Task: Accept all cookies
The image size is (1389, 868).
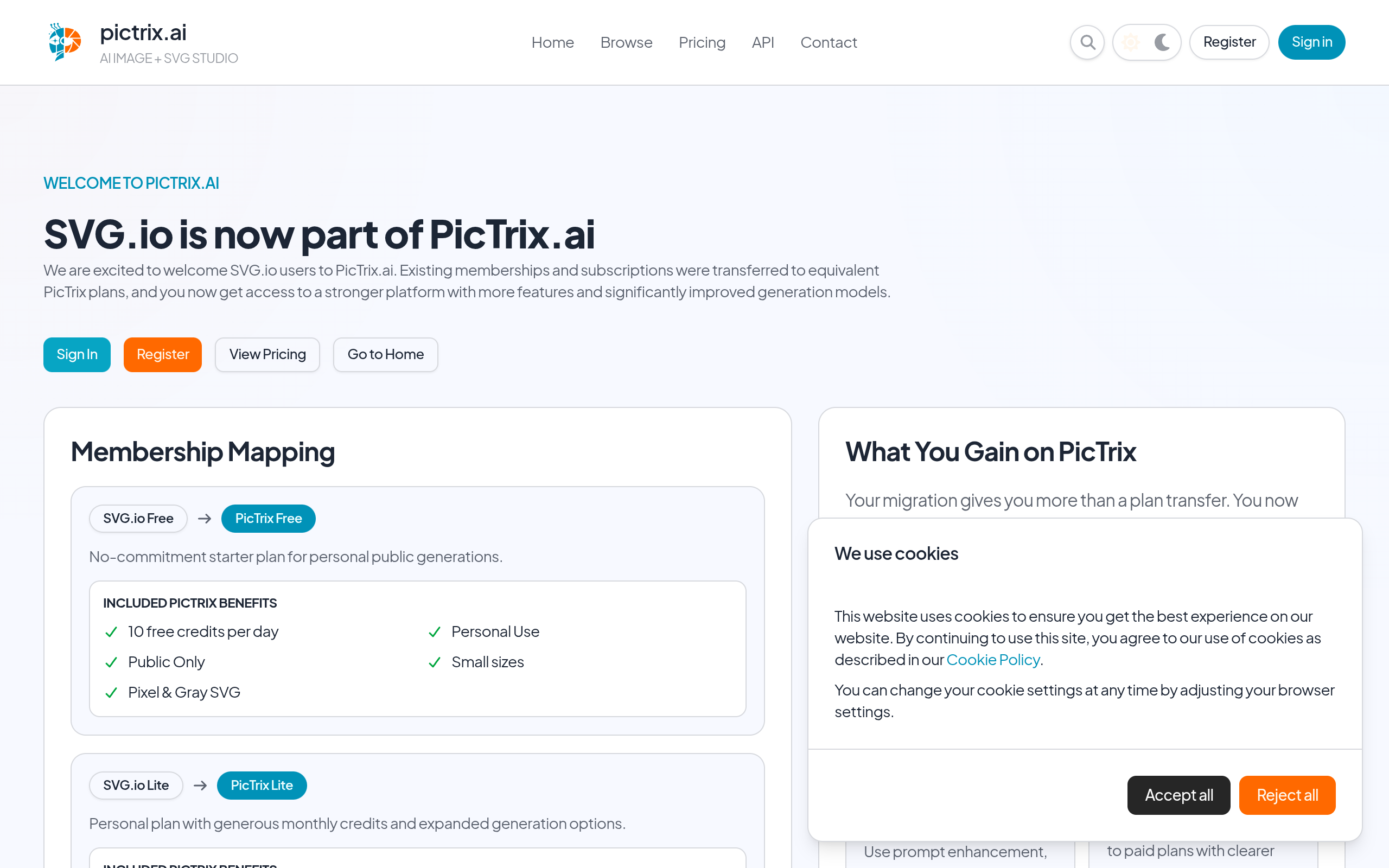Action: (x=1178, y=795)
